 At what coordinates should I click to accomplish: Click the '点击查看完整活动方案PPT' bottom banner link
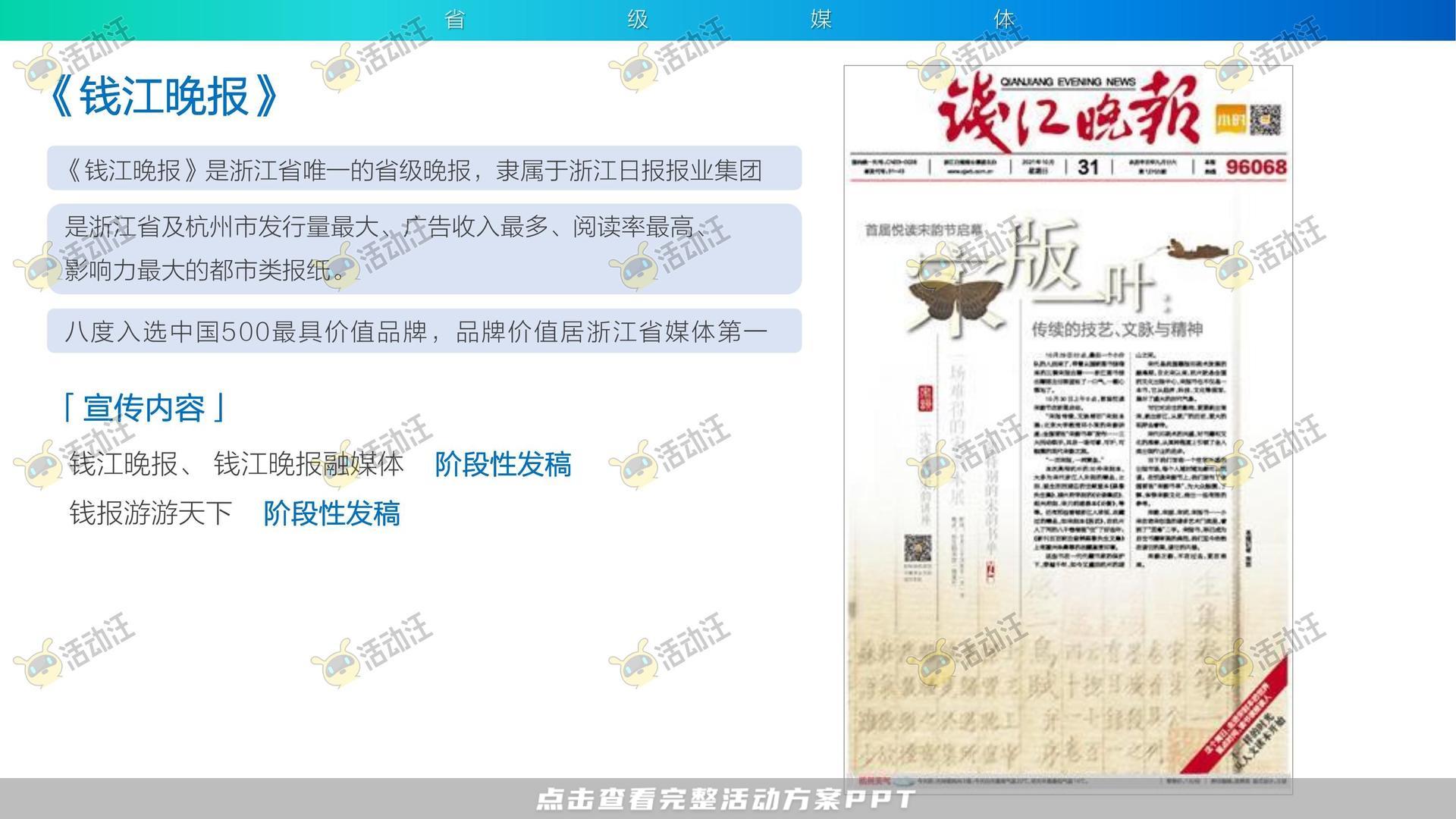coord(726,799)
